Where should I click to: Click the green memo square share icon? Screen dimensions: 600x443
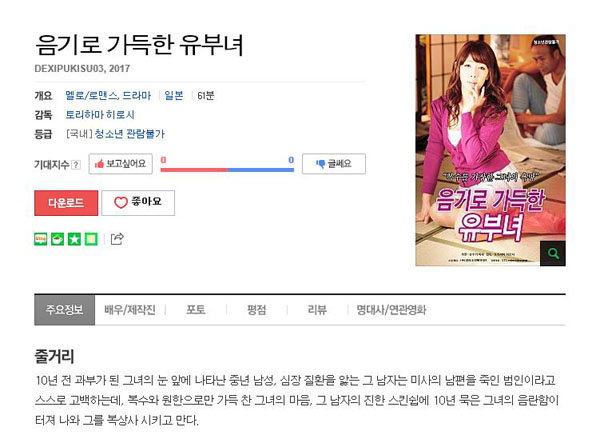coord(91,239)
